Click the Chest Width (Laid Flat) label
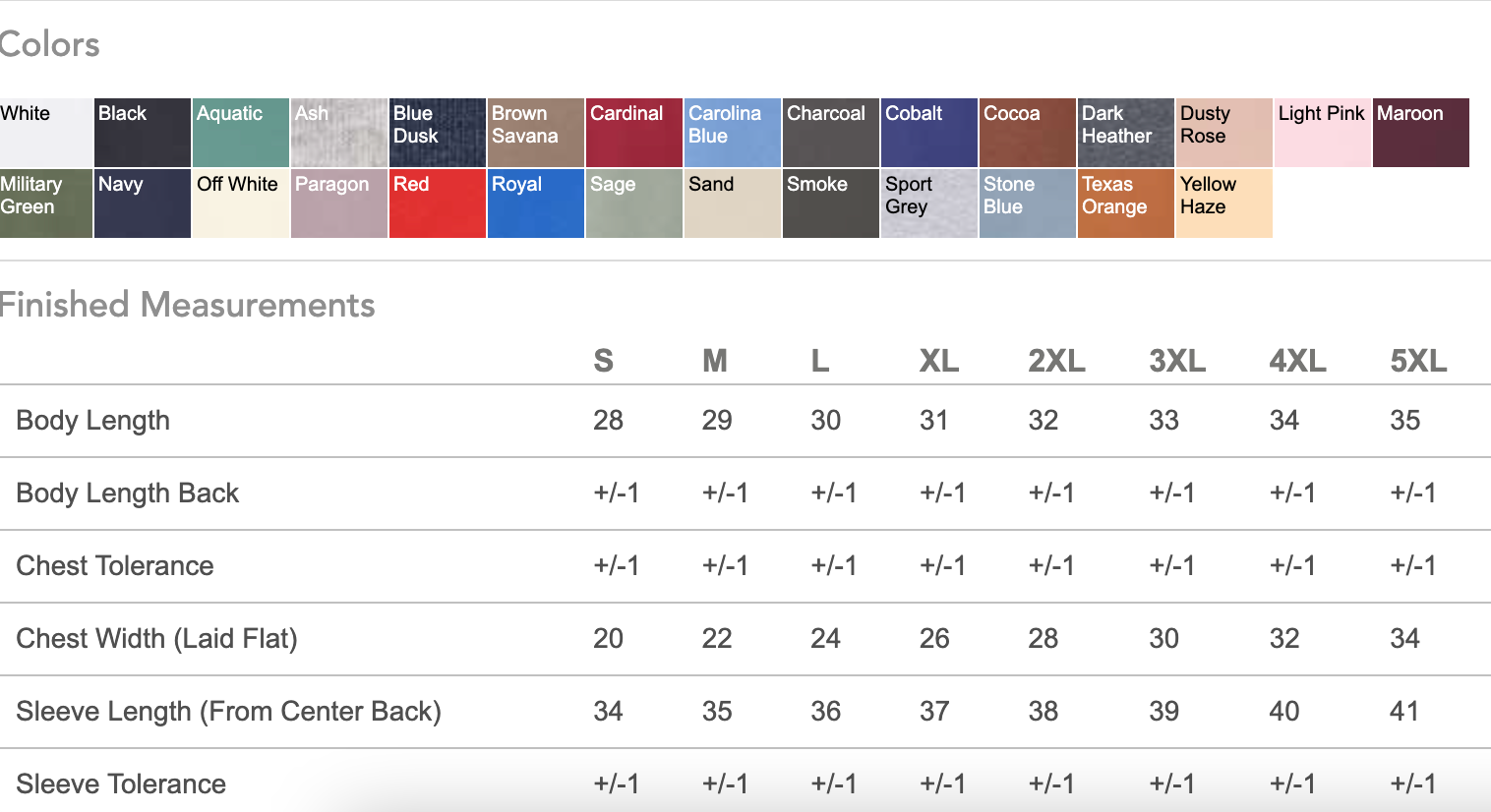 coord(157,639)
